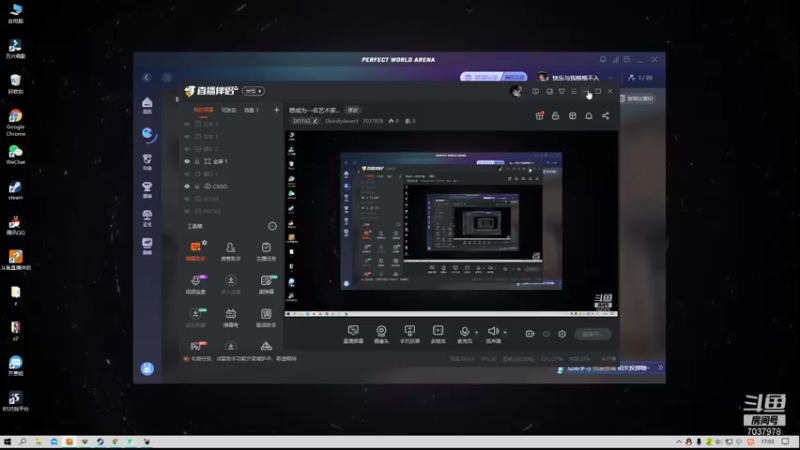Open the 弹幕助手 orange toolbox tool
Screen dimensions: 800x450
tap(195, 251)
